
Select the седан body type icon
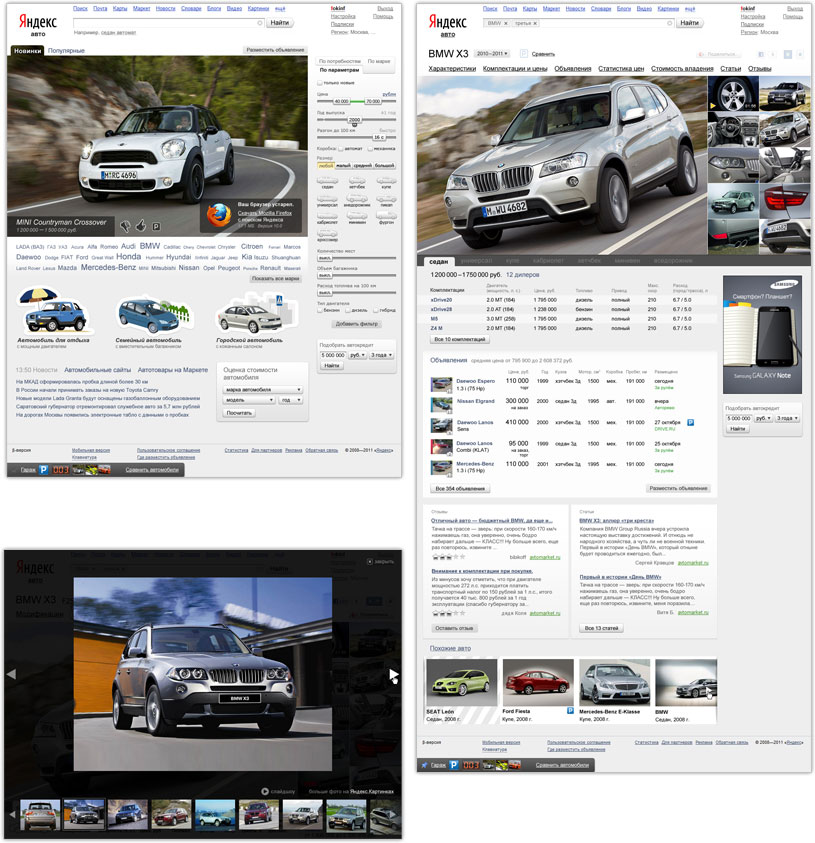[327, 180]
